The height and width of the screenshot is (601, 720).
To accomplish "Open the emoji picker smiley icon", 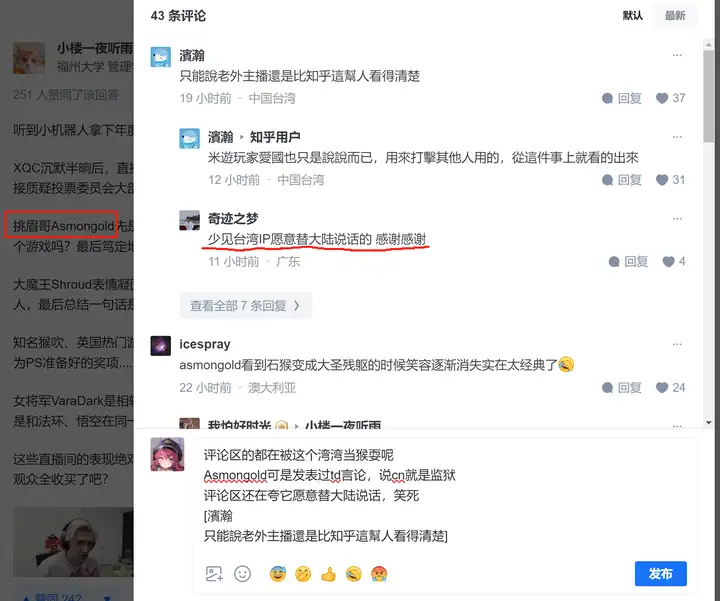I will coord(242,574).
